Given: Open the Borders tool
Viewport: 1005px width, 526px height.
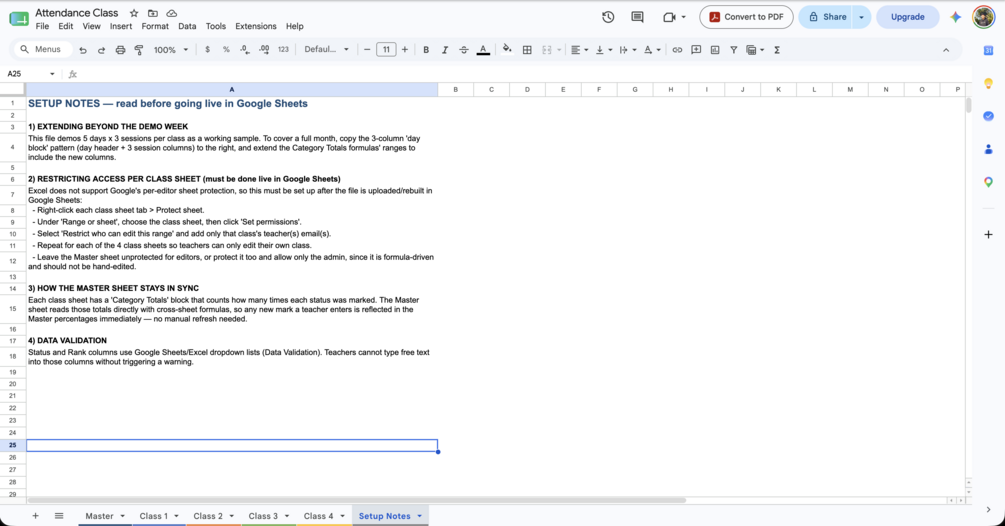Looking at the screenshot, I should pyautogui.click(x=527, y=49).
